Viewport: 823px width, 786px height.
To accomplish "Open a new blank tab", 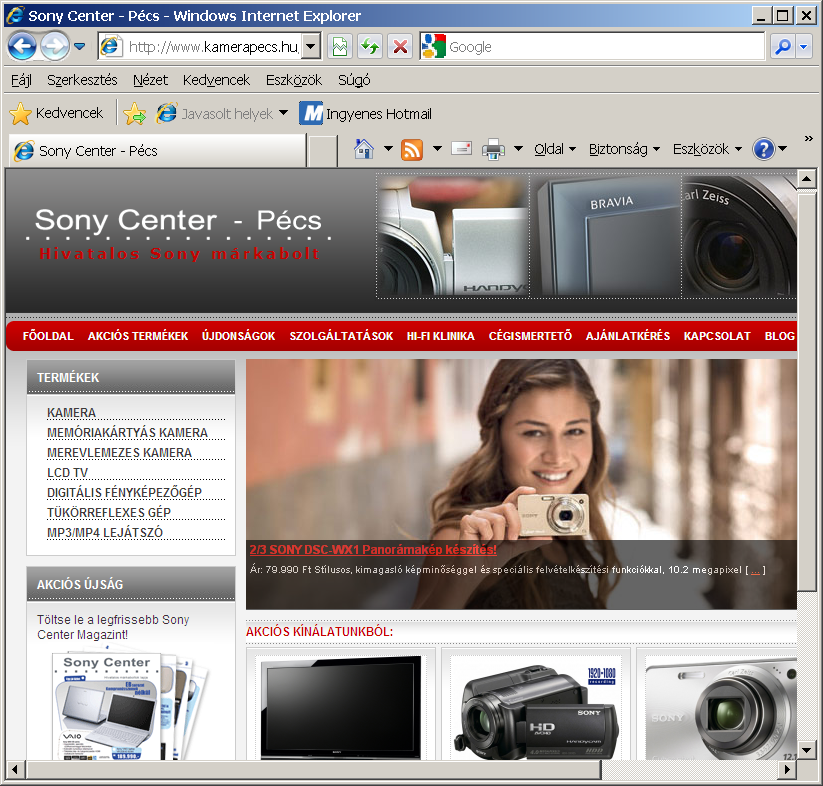I will coord(322,151).
